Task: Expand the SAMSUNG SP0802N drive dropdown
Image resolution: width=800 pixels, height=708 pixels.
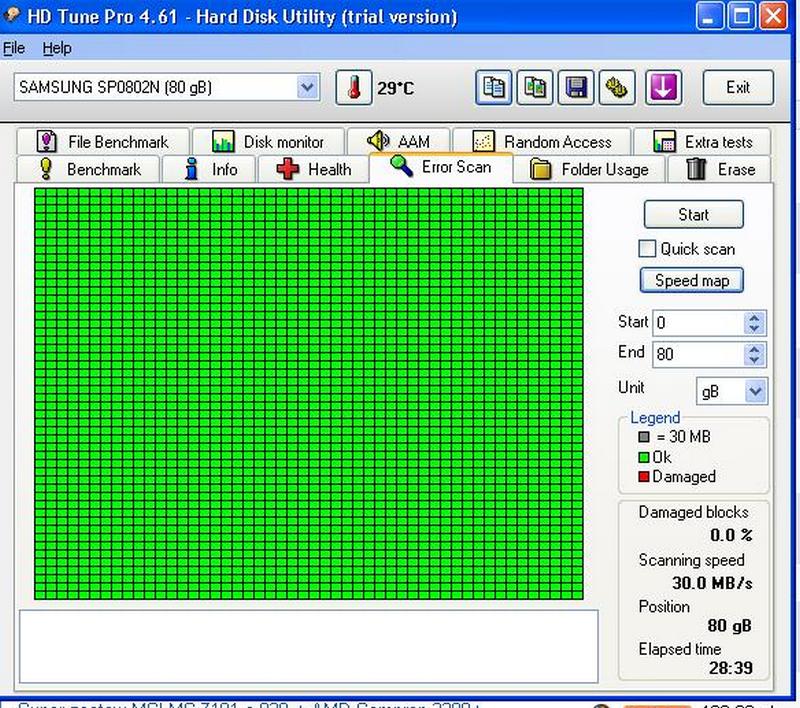Action: [x=307, y=88]
